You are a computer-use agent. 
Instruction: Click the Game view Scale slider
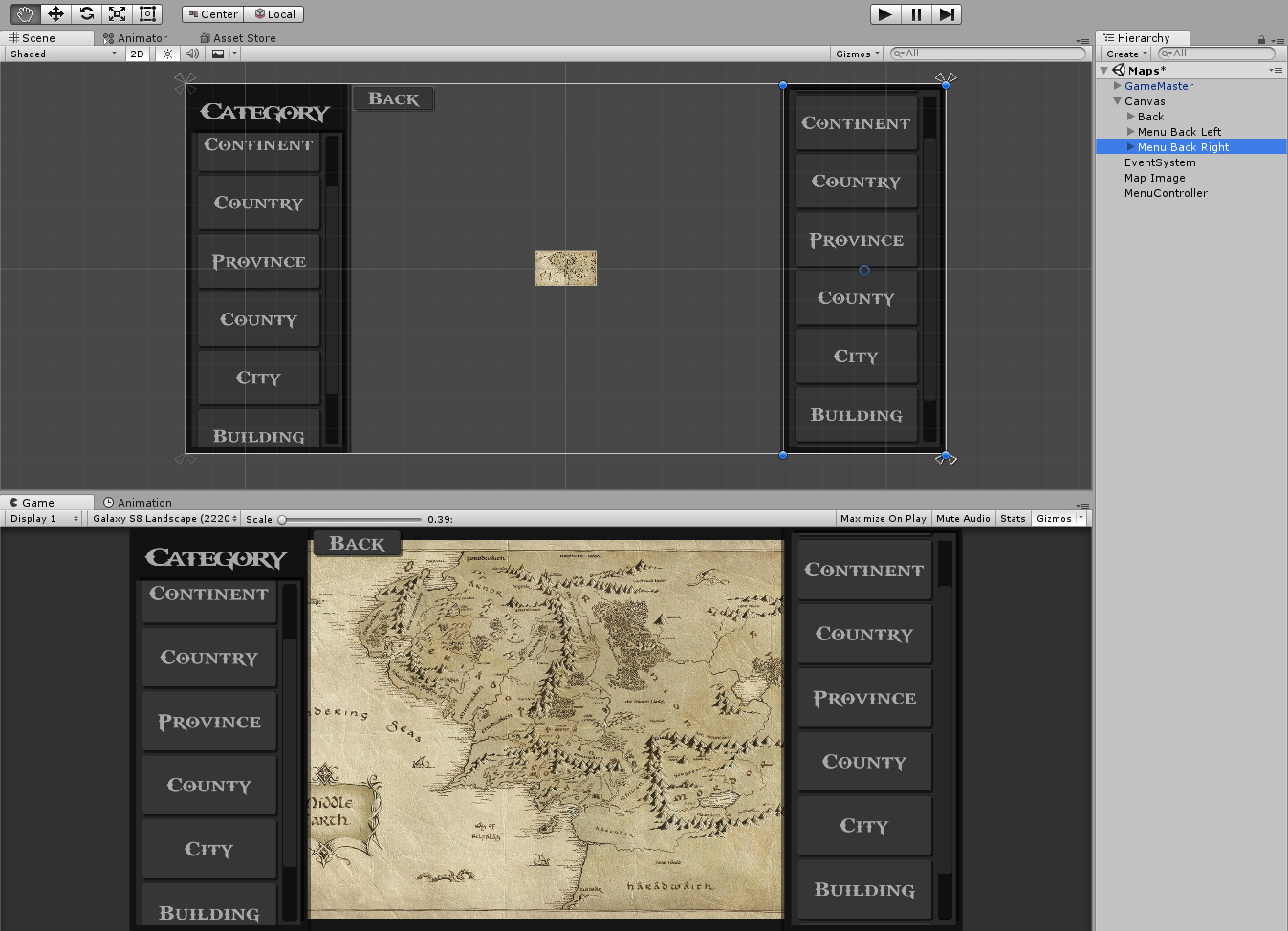click(351, 519)
